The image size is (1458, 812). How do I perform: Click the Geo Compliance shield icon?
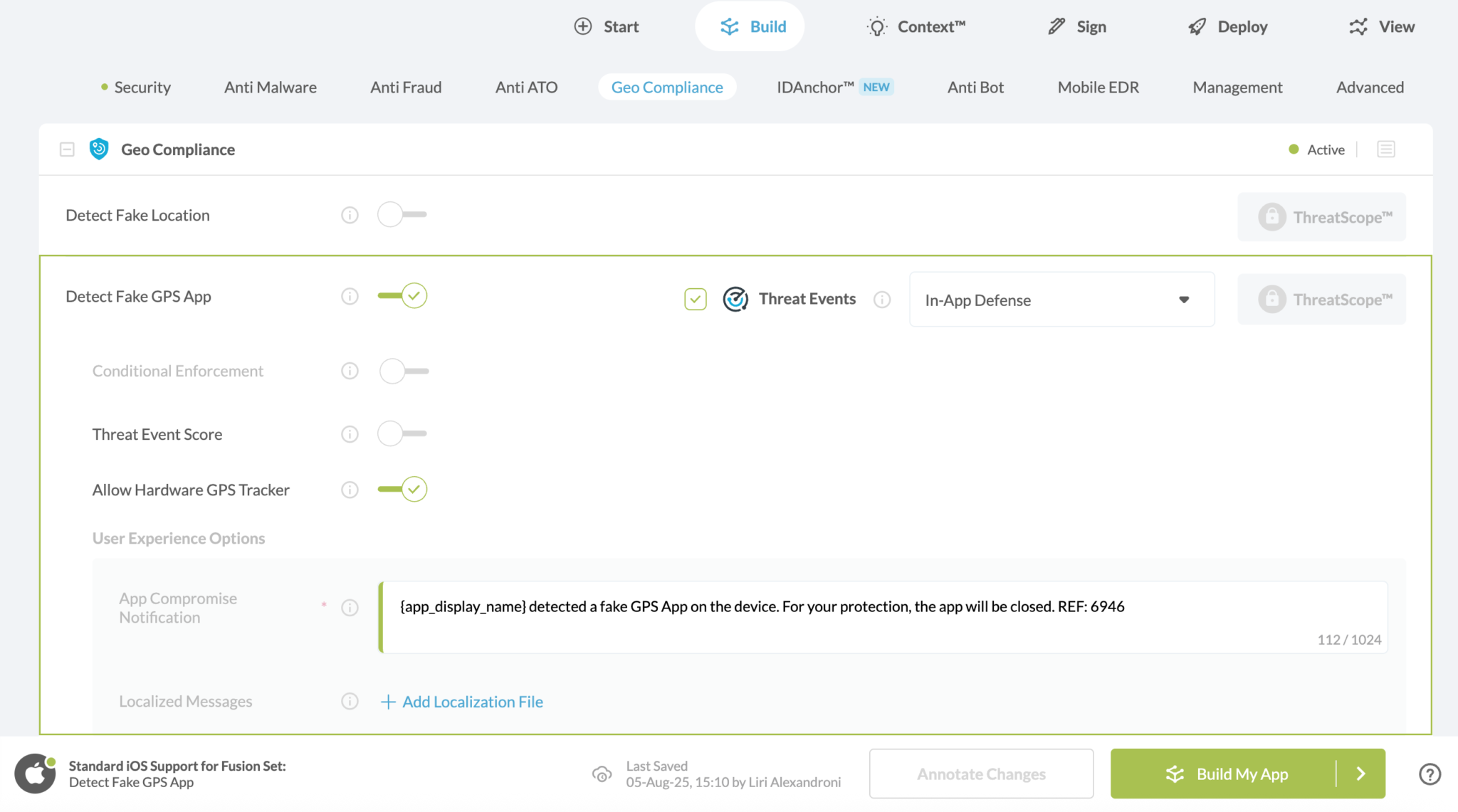pyautogui.click(x=99, y=149)
